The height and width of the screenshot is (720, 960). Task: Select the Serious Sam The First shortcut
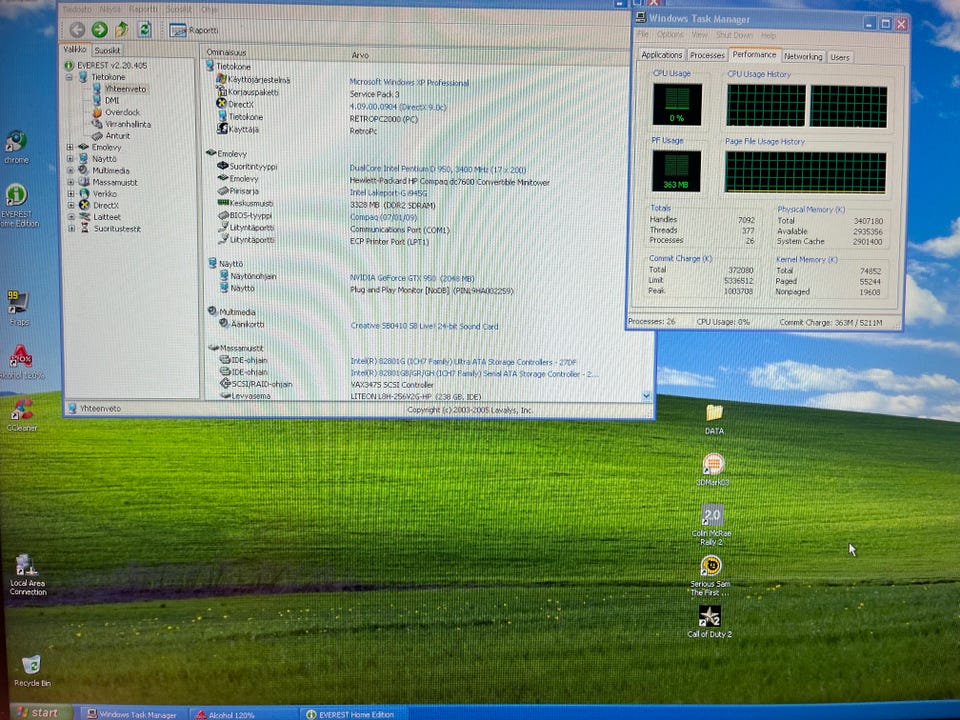click(710, 576)
